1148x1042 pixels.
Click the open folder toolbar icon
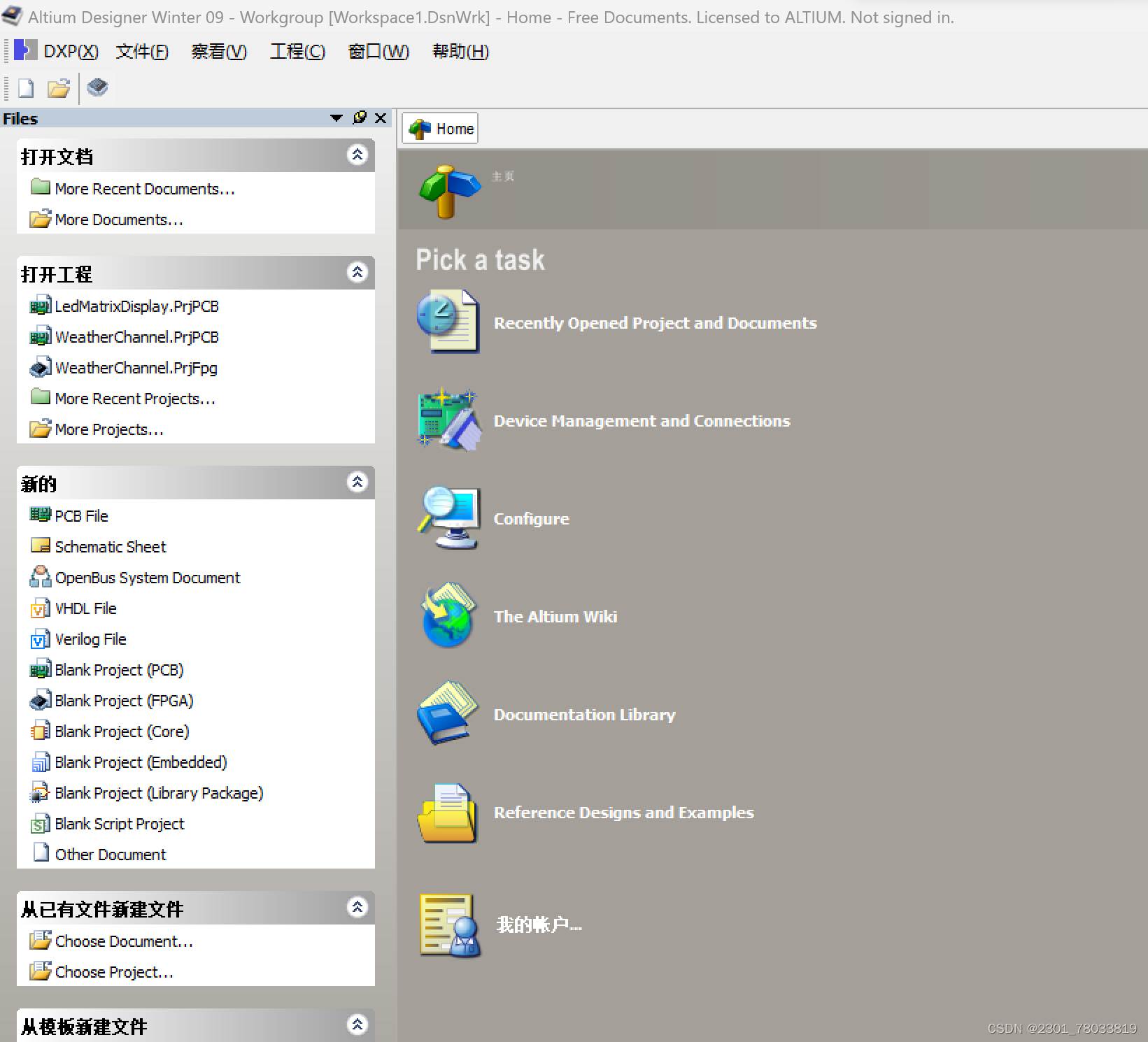coord(59,88)
